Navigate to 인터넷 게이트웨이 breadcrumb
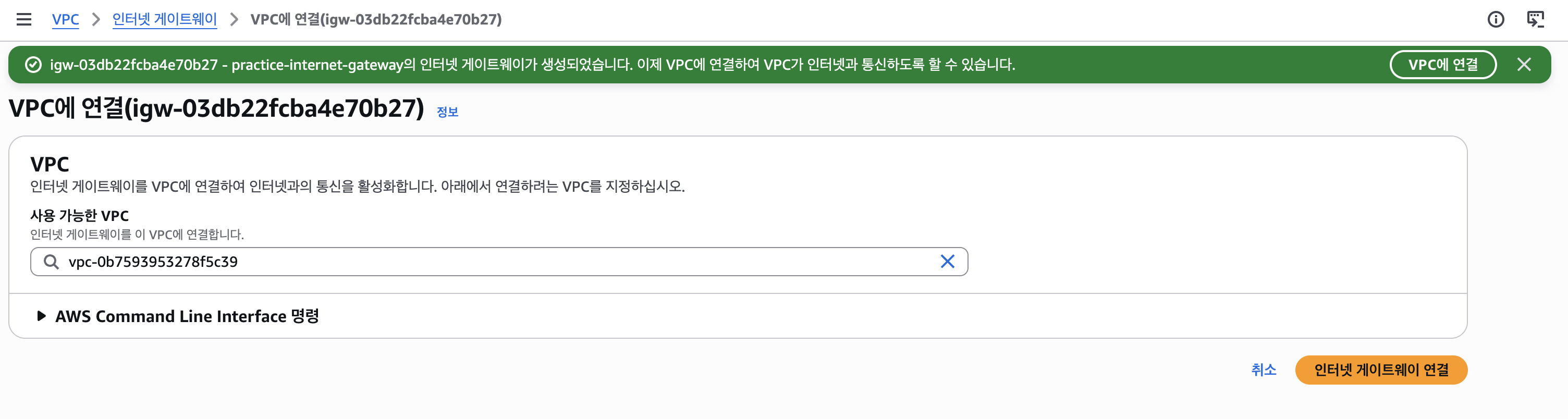The image size is (1568, 419). pyautogui.click(x=164, y=19)
